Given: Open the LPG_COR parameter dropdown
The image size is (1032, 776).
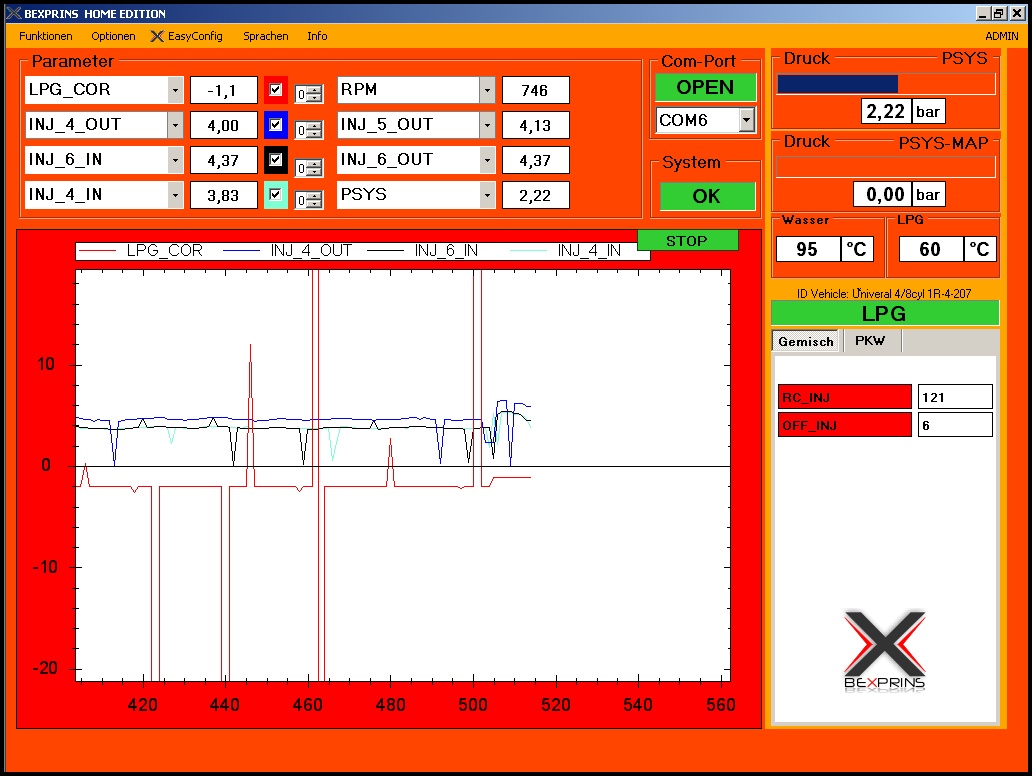Looking at the screenshot, I should point(176,90).
